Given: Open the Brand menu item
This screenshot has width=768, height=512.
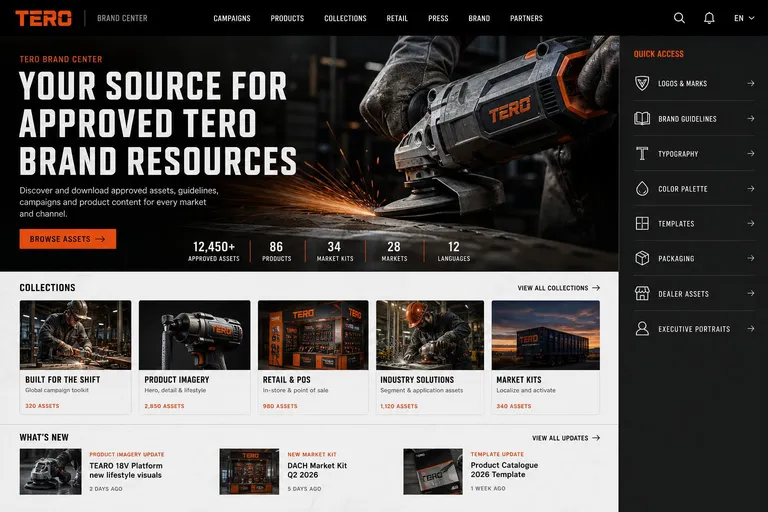Looking at the screenshot, I should click(x=479, y=18).
